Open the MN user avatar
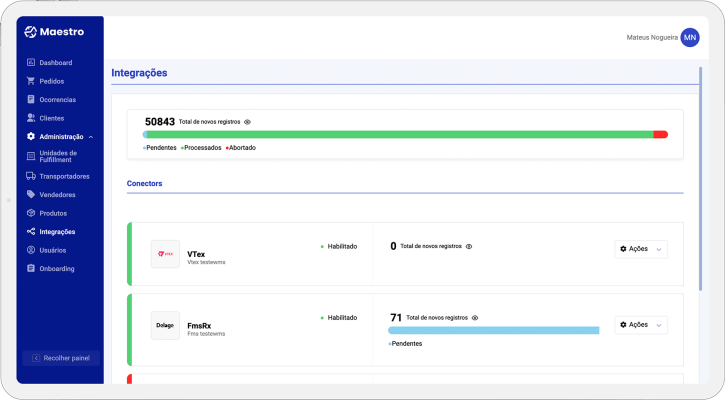Viewport: 725px width, 400px height. (690, 37)
